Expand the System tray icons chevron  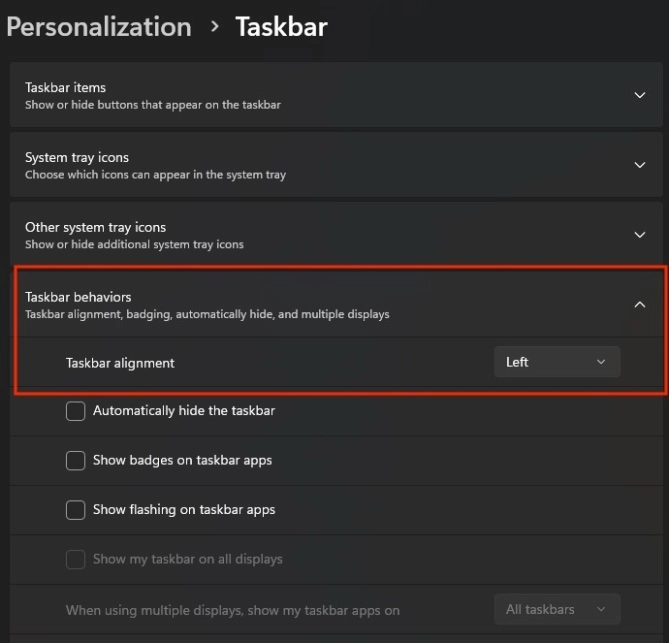pyautogui.click(x=640, y=165)
